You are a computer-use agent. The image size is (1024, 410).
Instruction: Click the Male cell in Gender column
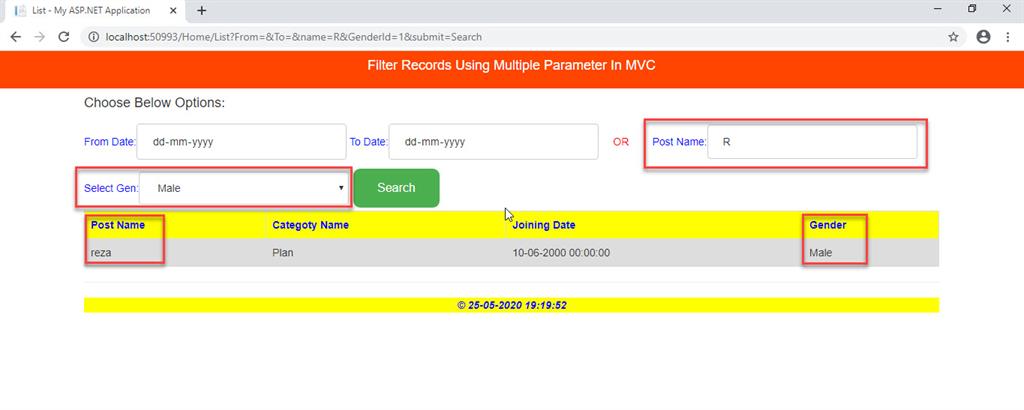[x=821, y=253]
